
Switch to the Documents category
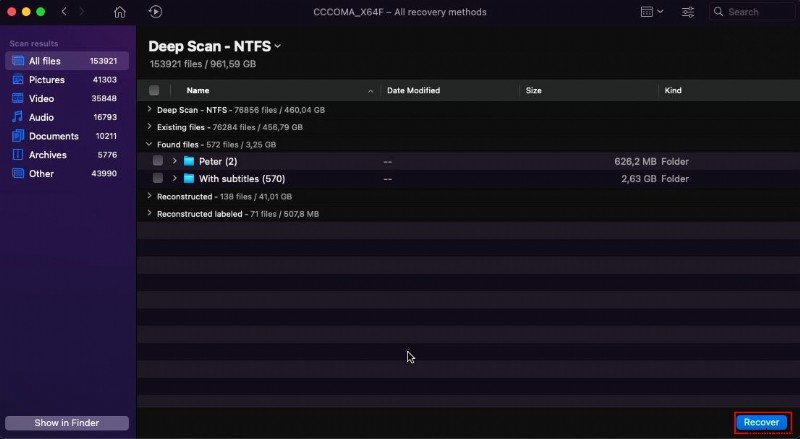pos(53,136)
